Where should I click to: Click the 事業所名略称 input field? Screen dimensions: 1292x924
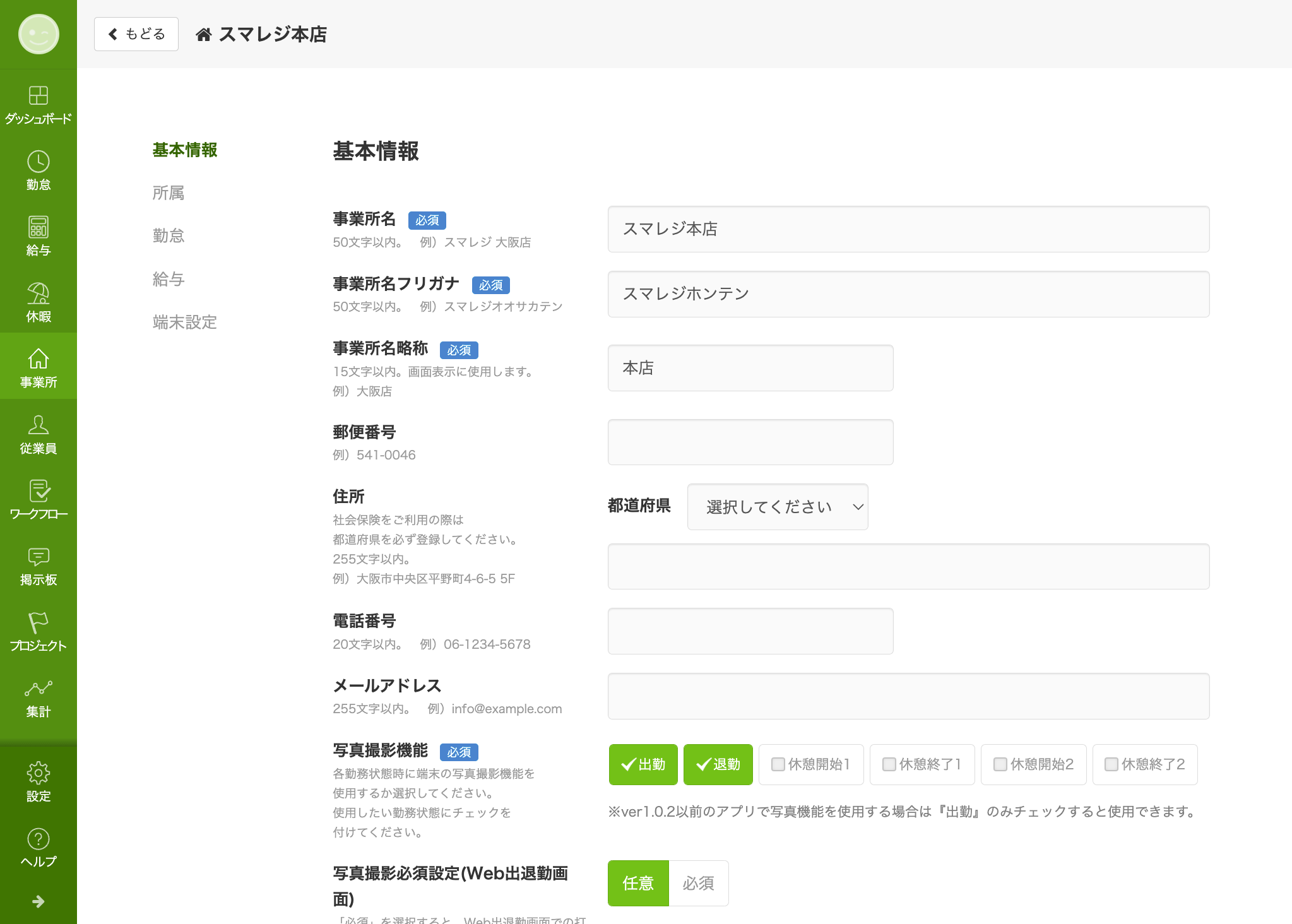pos(750,368)
